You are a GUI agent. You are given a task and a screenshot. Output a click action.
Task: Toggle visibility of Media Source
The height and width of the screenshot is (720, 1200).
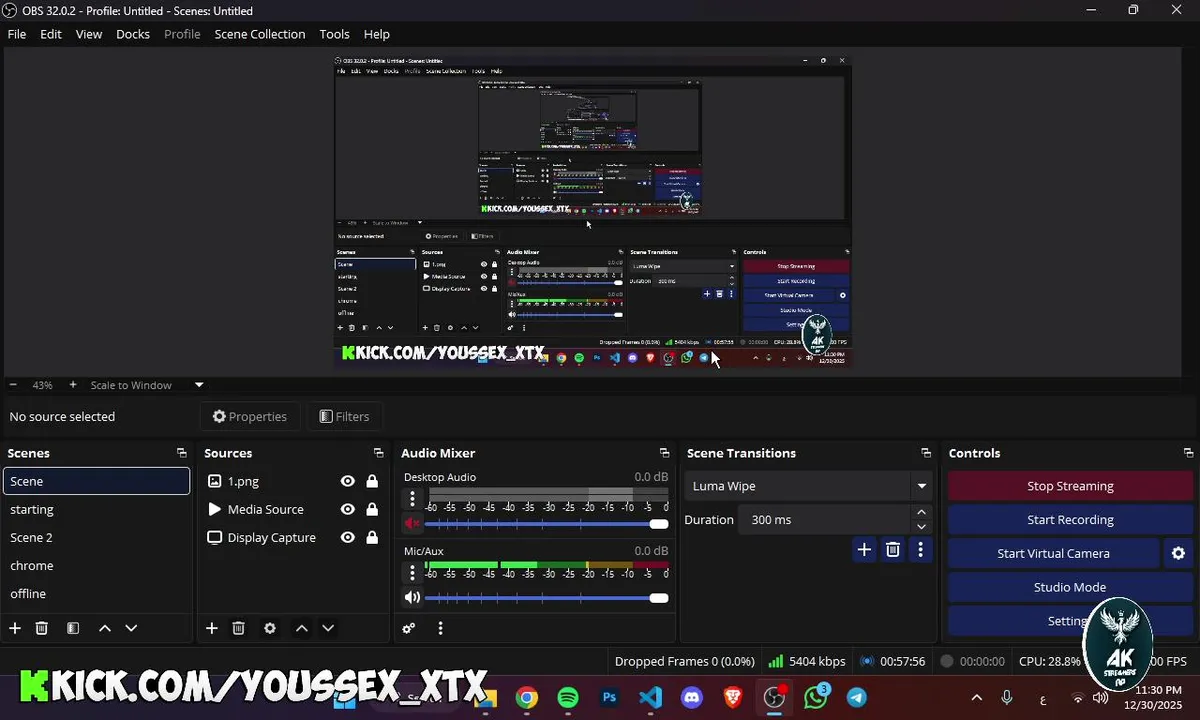click(x=348, y=509)
